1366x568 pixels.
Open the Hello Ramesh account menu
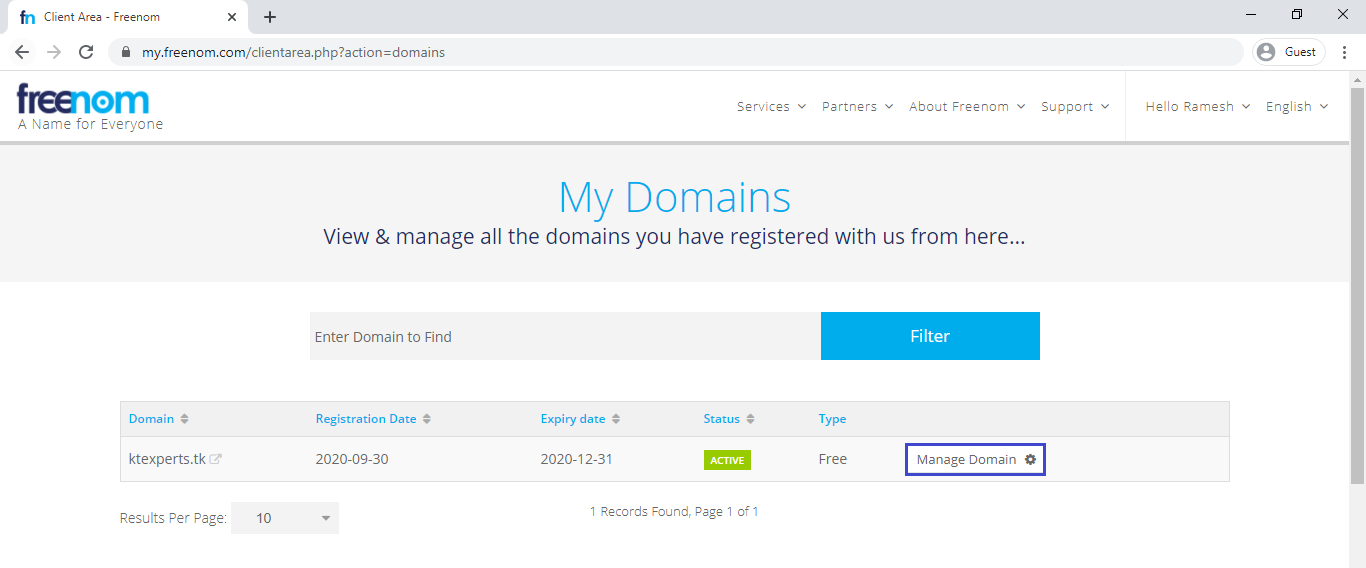[1197, 106]
